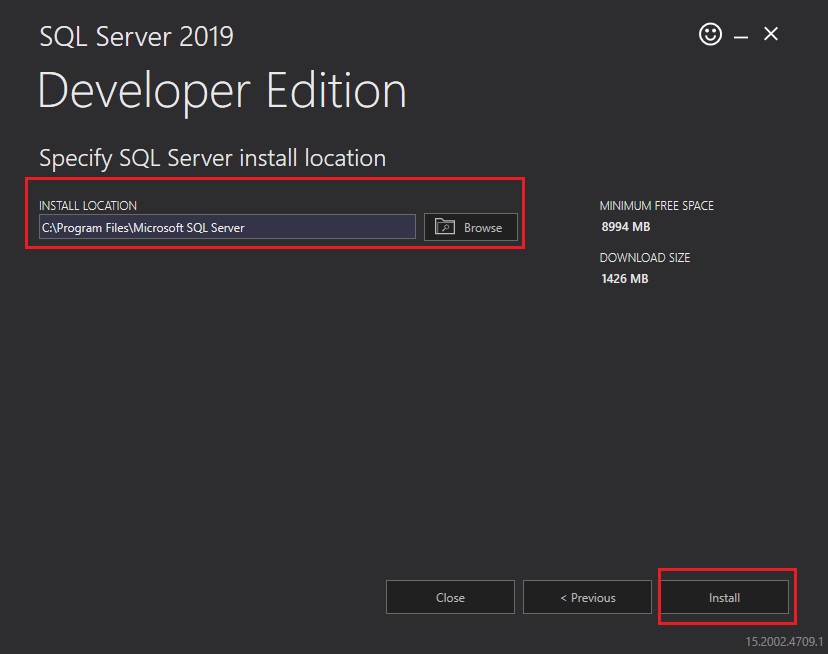Viewport: 828px width, 654px height.
Task: Click the 8994 MB free space value
Action: click(626, 227)
